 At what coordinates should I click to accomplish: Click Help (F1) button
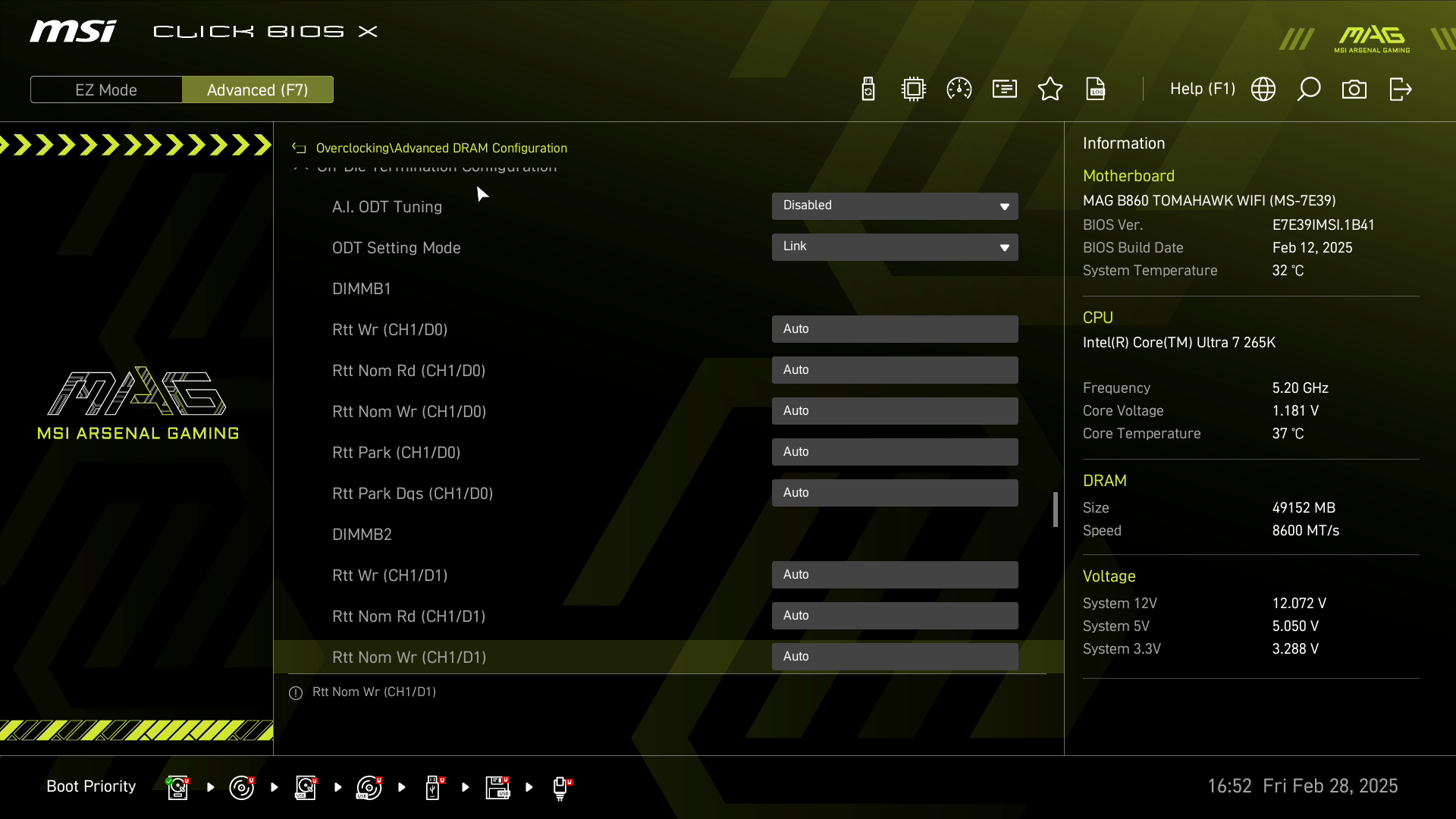pos(1202,89)
